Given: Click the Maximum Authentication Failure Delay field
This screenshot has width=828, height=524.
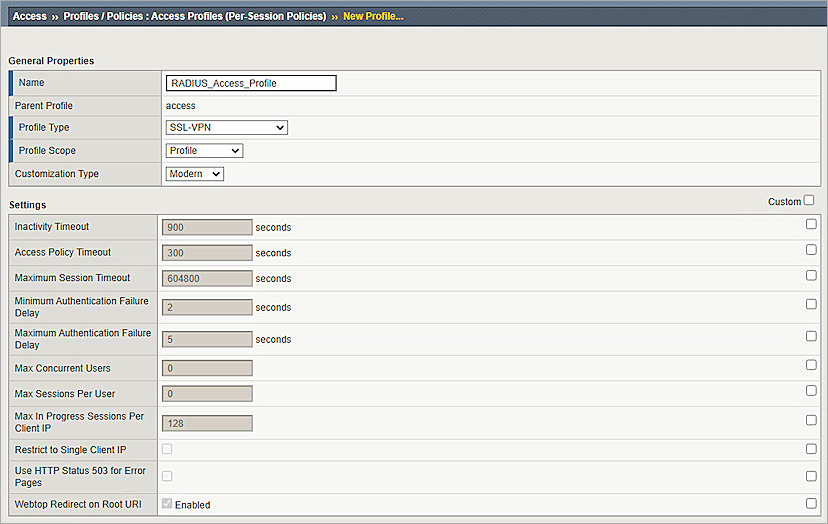Looking at the screenshot, I should (207, 339).
